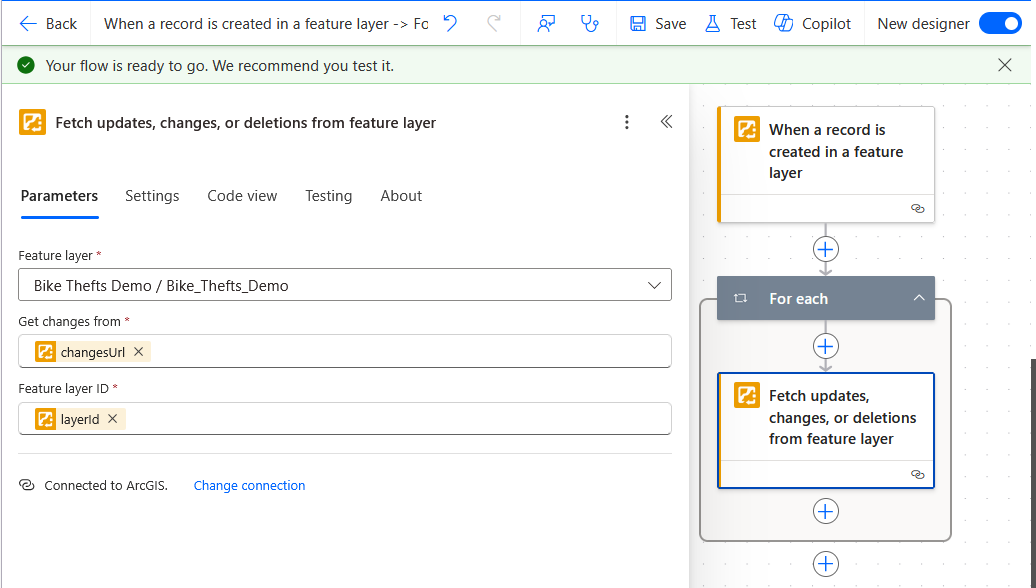Open the Flow checker stethoscope icon

(x=589, y=24)
